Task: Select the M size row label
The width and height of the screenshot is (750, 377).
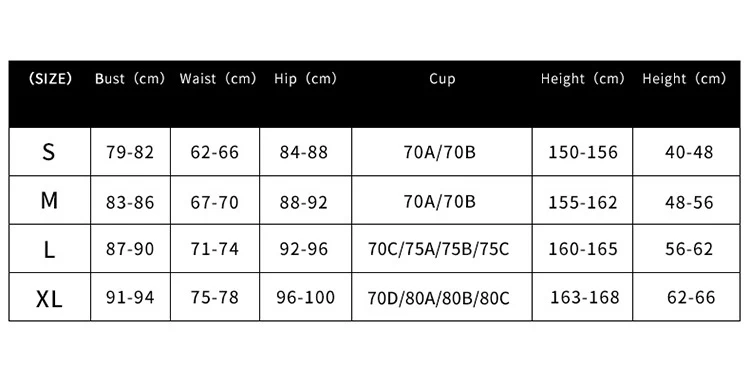Action: pos(49,200)
